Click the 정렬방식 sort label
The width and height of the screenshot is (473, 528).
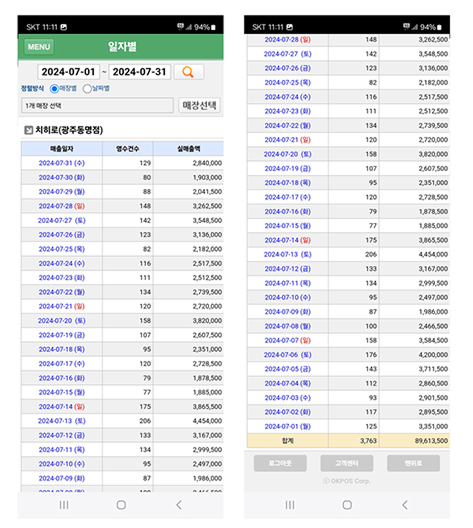tap(32, 89)
